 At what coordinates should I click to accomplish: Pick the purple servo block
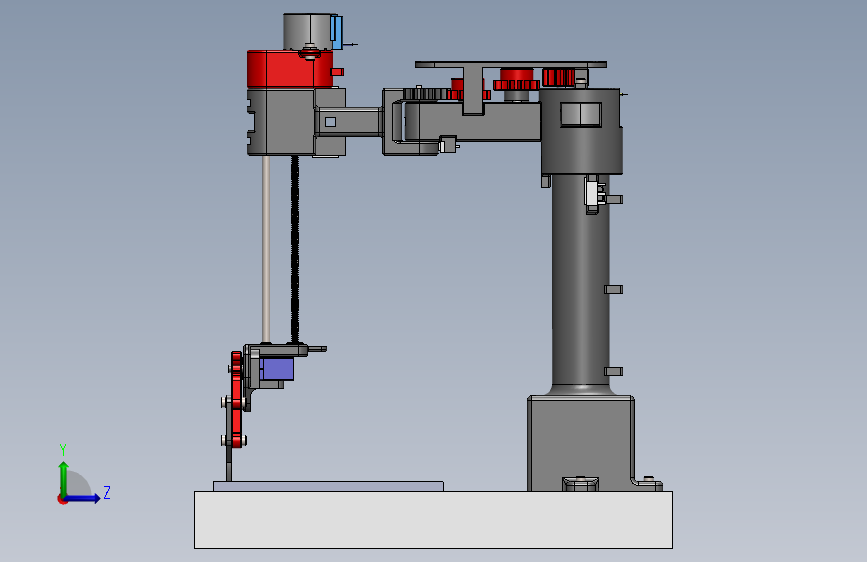[276, 369]
